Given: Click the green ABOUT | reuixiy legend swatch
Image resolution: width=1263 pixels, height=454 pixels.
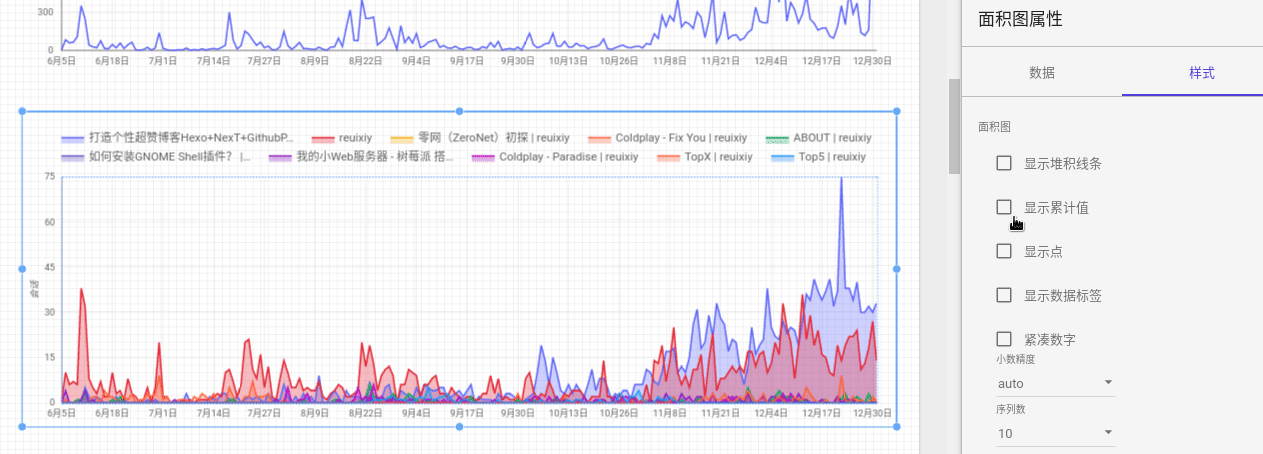Looking at the screenshot, I should 777,138.
